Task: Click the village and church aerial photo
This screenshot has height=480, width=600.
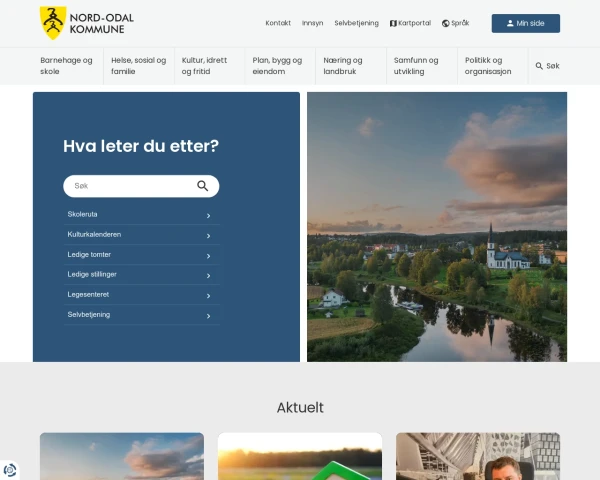Action: 437,227
